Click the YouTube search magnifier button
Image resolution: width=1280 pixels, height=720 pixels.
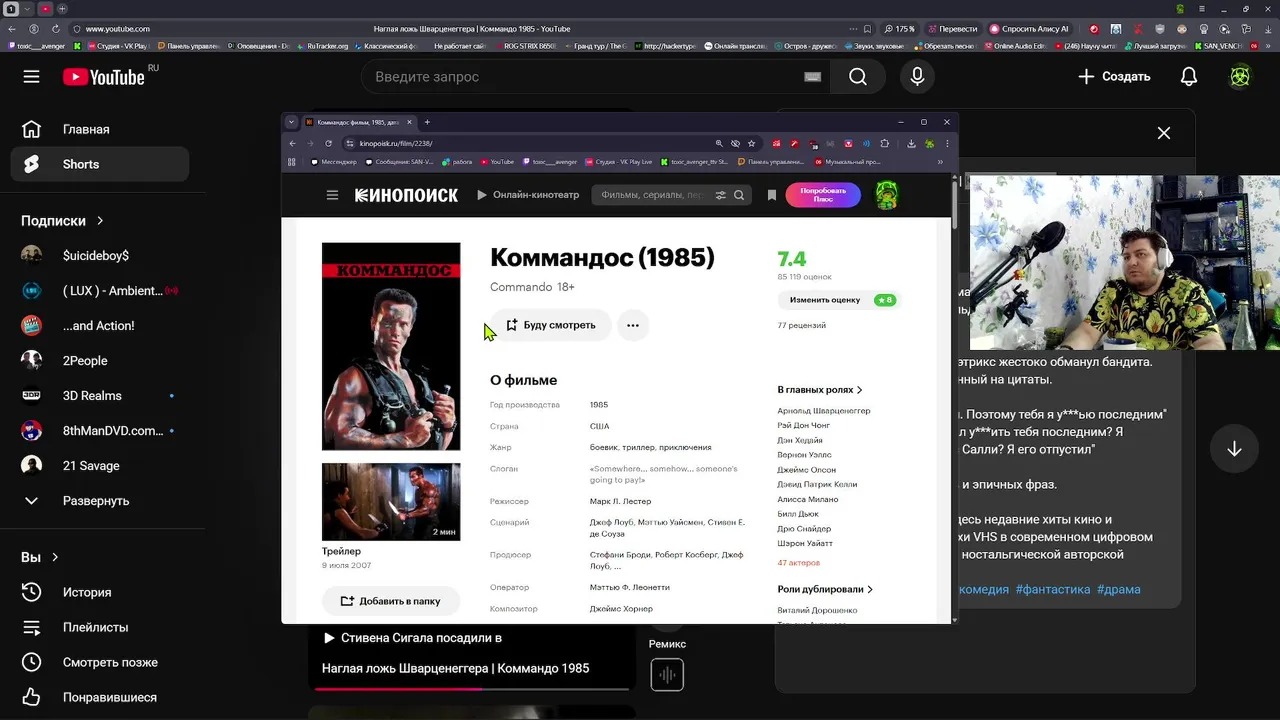tap(858, 77)
